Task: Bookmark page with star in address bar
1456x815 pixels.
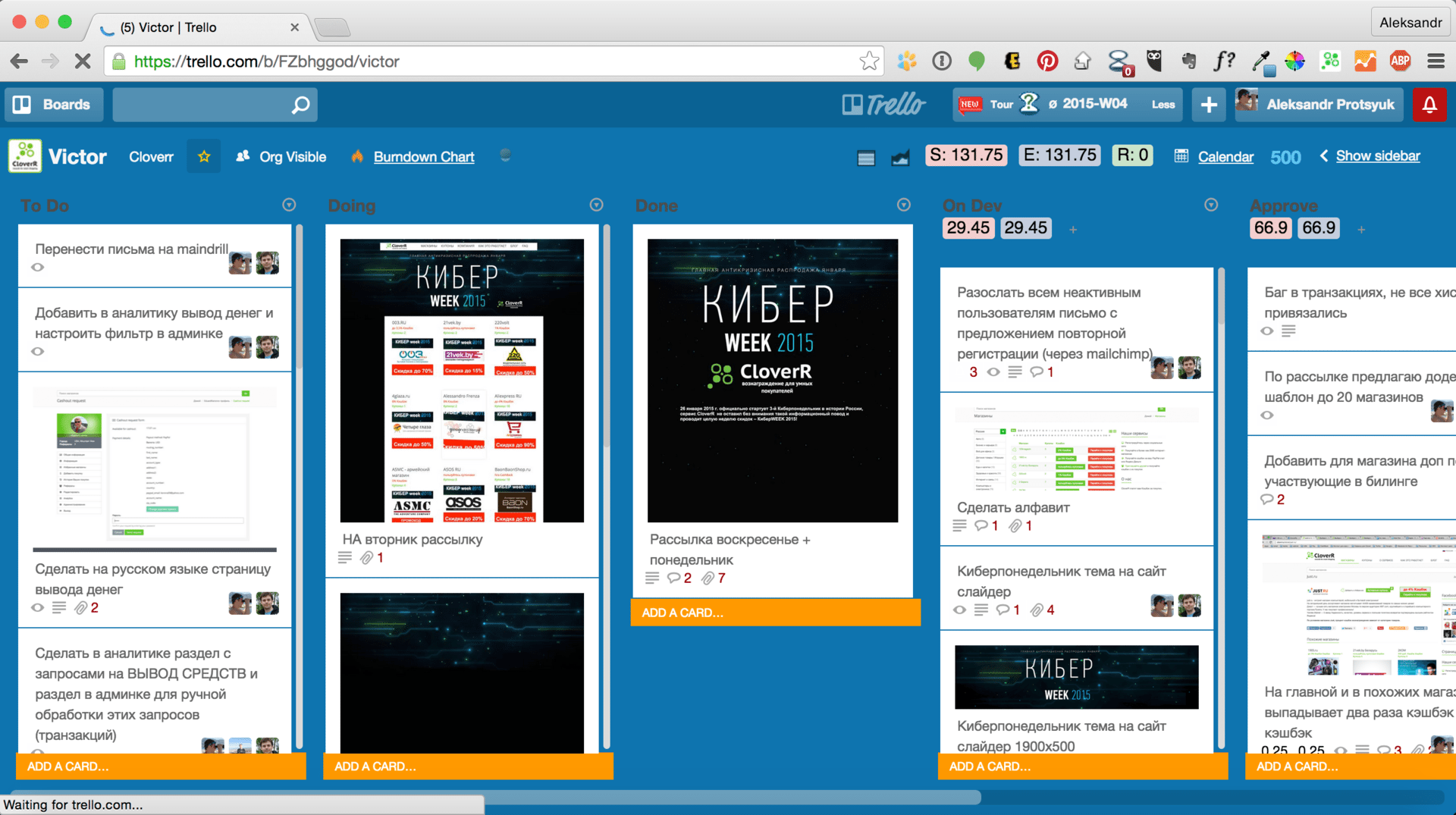Action: tap(869, 61)
